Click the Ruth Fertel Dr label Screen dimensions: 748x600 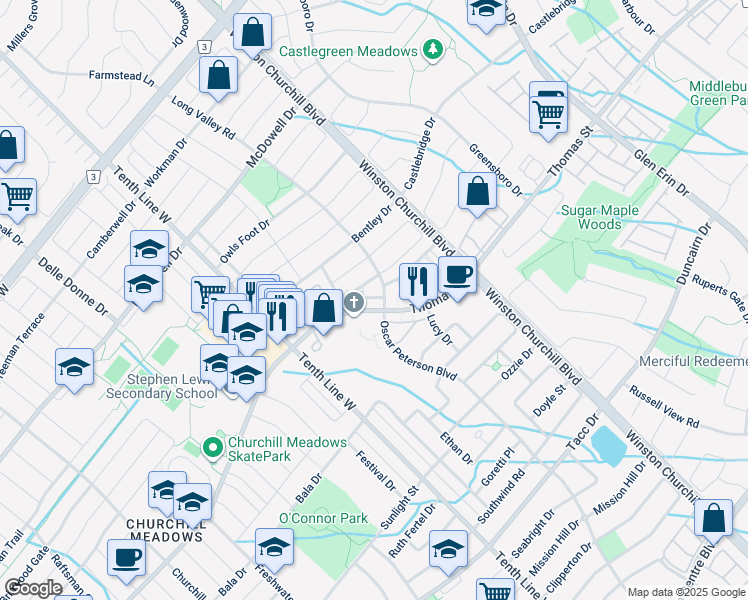pyautogui.click(x=412, y=530)
